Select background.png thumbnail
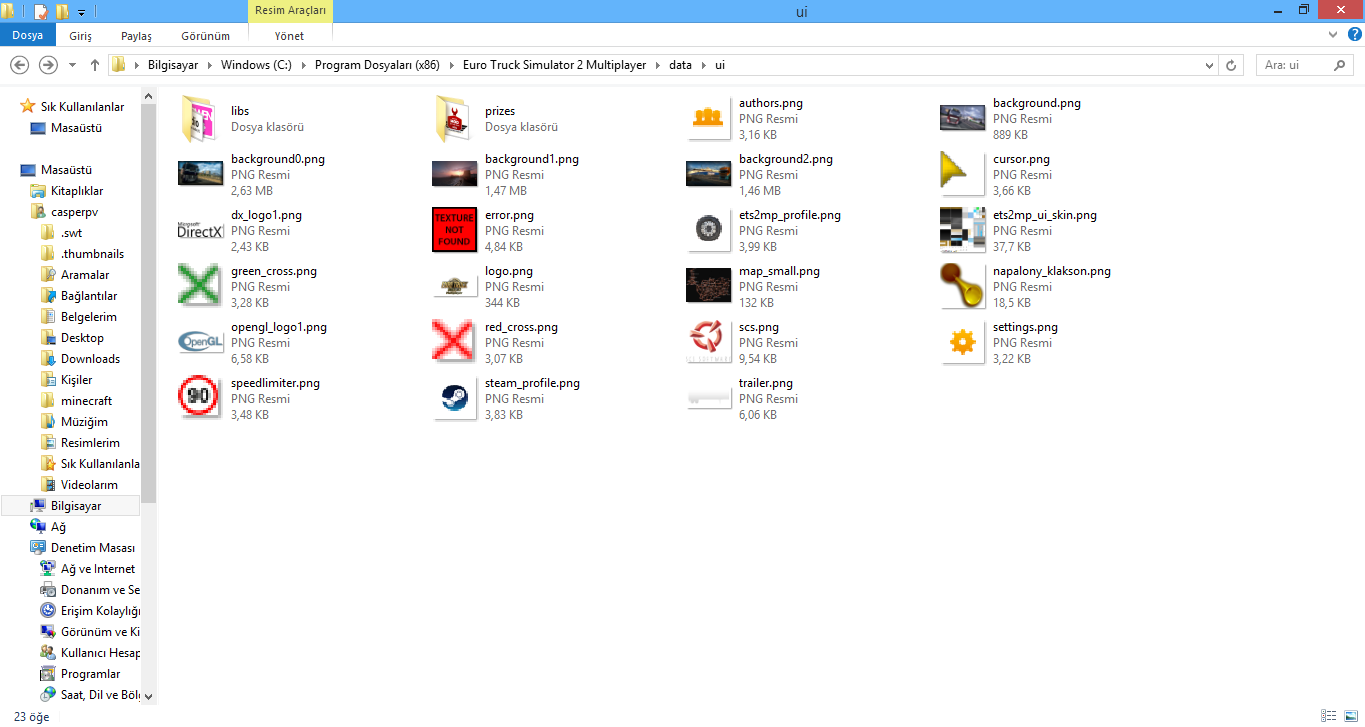Screen dimensions: 1365x727 pos(962,118)
